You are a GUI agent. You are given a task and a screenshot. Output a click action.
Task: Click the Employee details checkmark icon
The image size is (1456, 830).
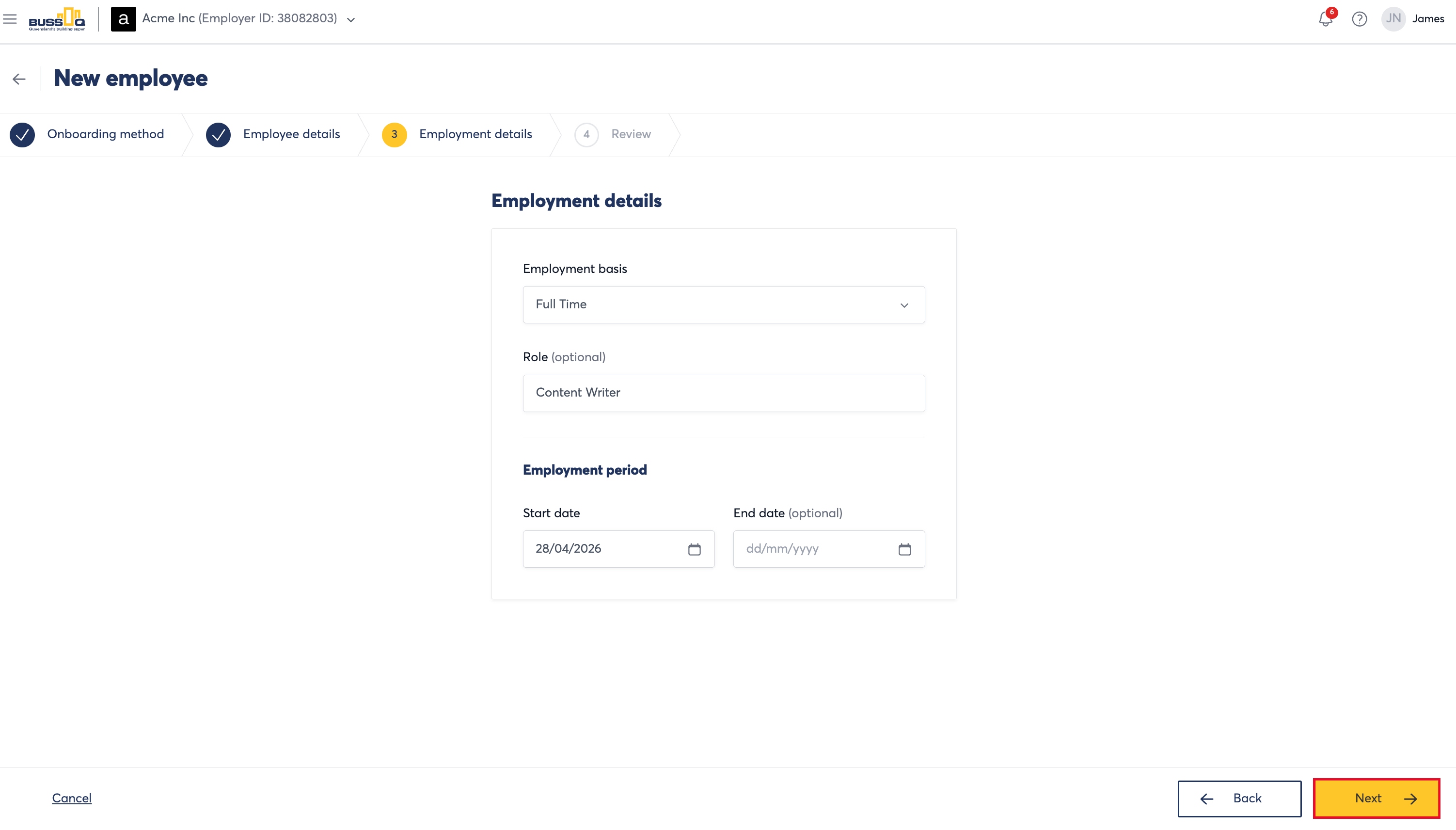218,134
